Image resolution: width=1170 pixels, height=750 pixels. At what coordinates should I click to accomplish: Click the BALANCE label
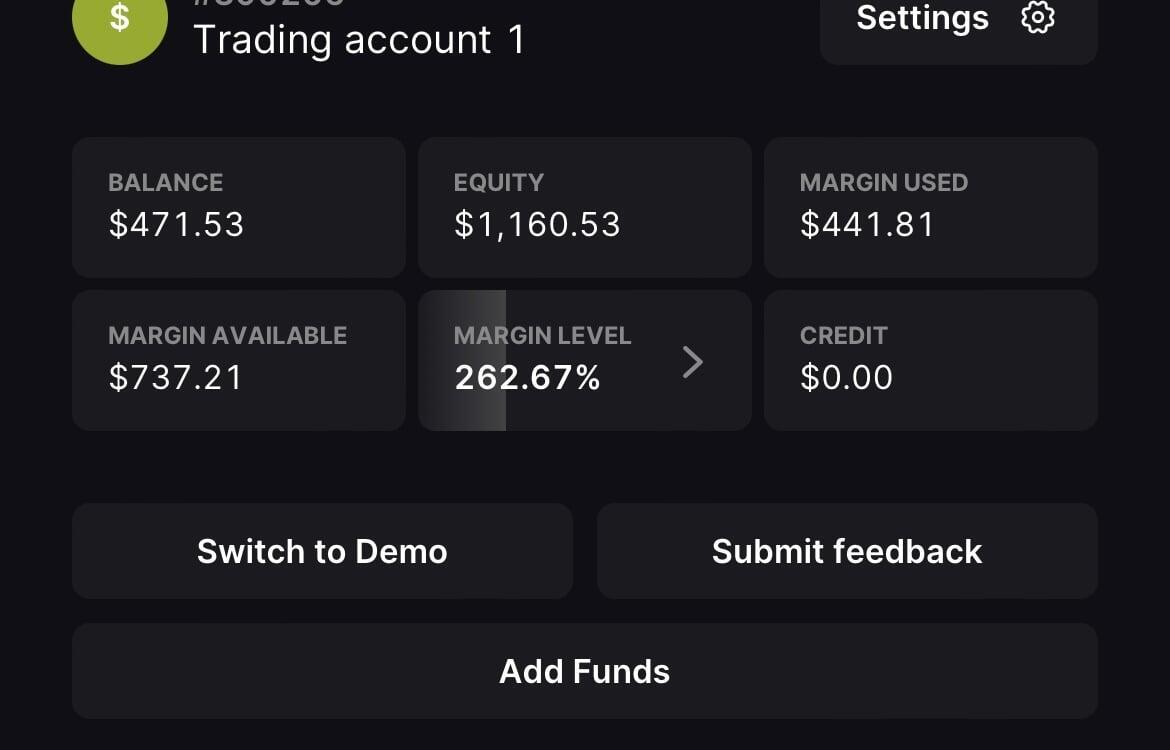coord(166,182)
